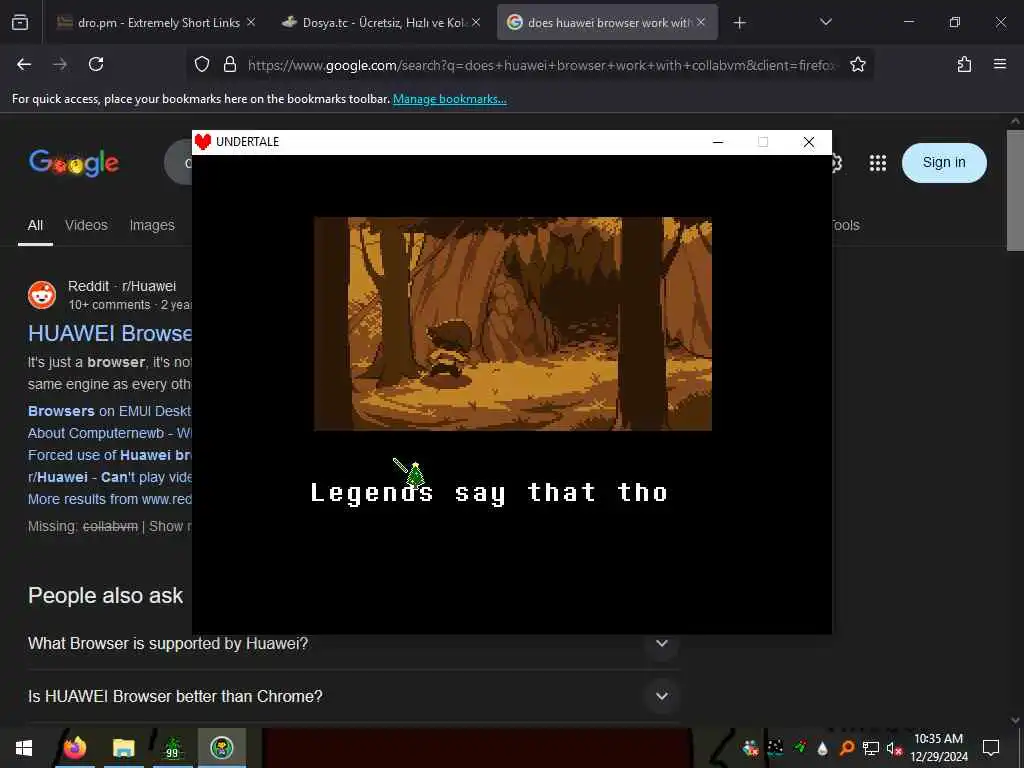Click 'Legends say that tho' text in UNDERTALE
The width and height of the screenshot is (1024, 768).
point(489,493)
